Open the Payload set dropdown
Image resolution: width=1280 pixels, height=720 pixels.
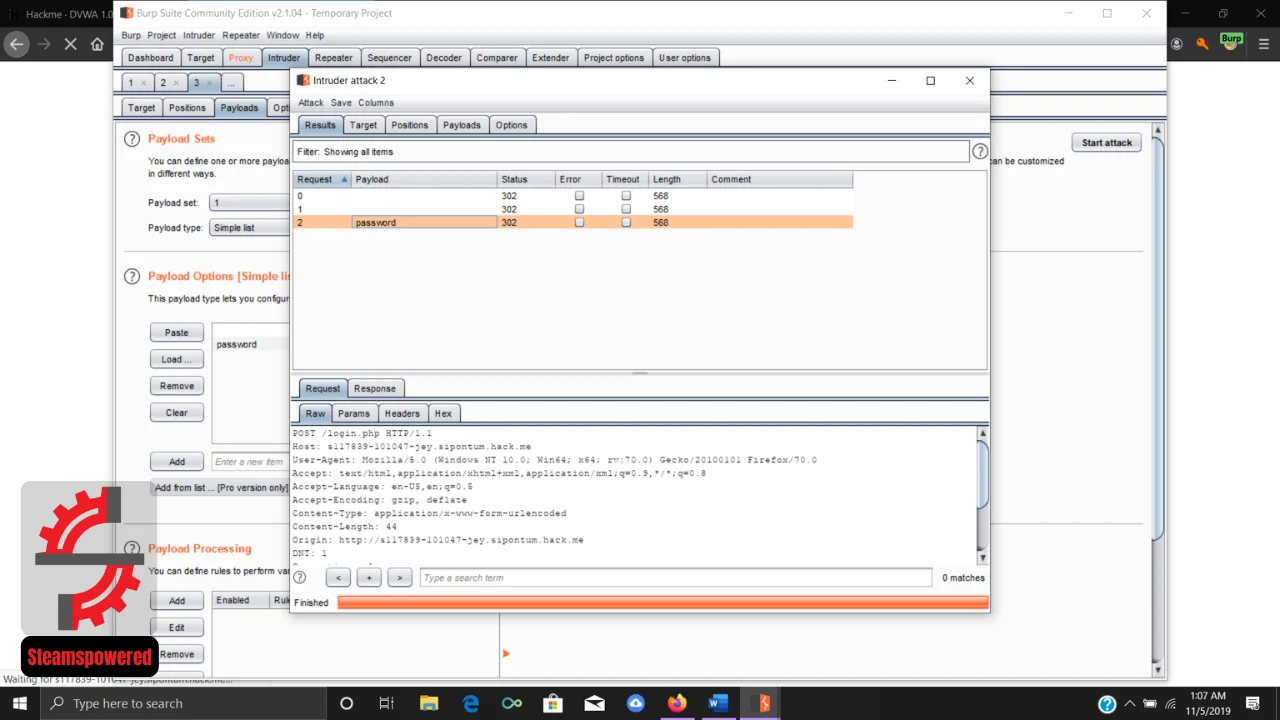point(249,202)
